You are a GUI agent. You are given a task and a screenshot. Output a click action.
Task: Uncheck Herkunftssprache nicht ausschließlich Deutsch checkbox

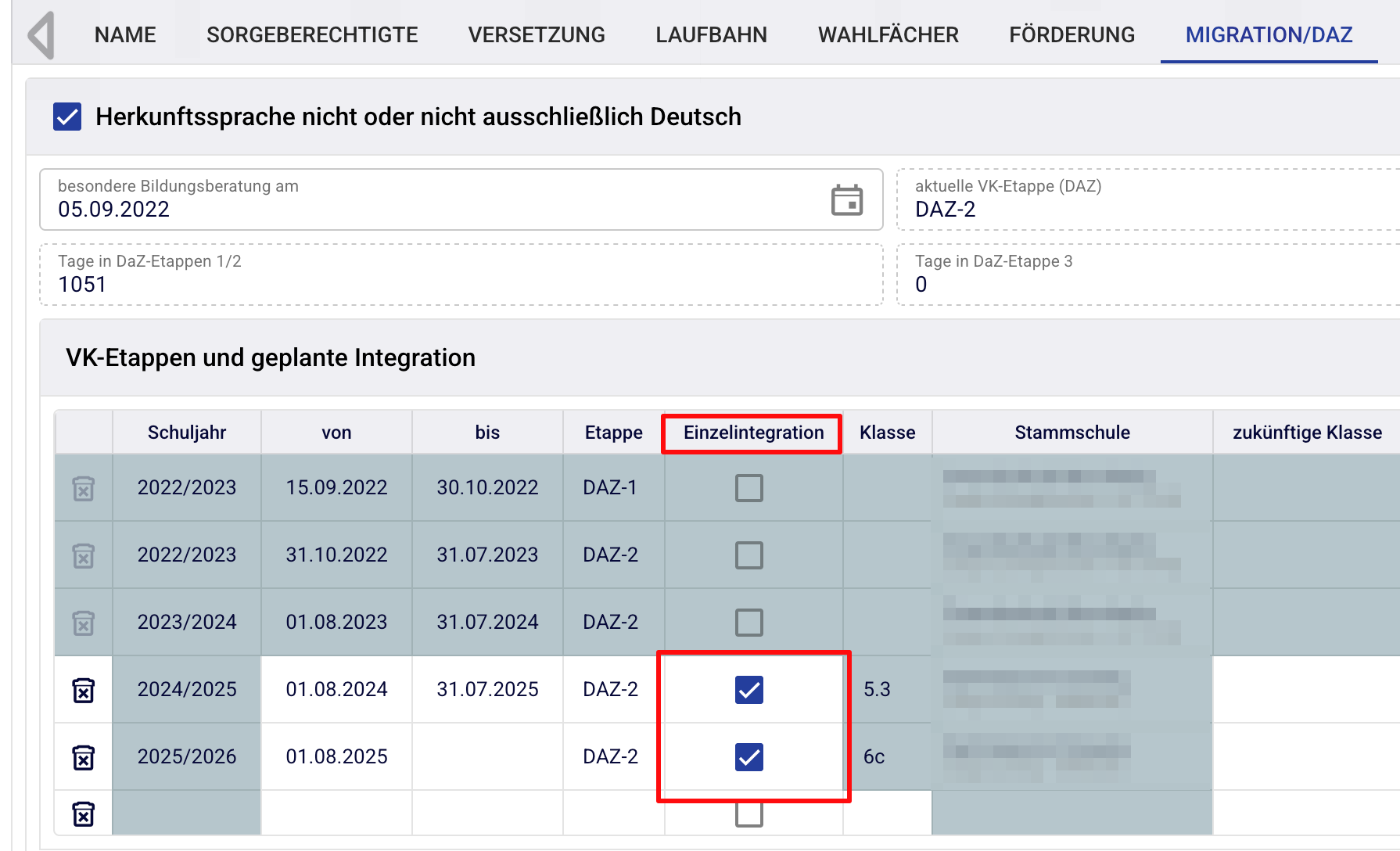click(67, 117)
